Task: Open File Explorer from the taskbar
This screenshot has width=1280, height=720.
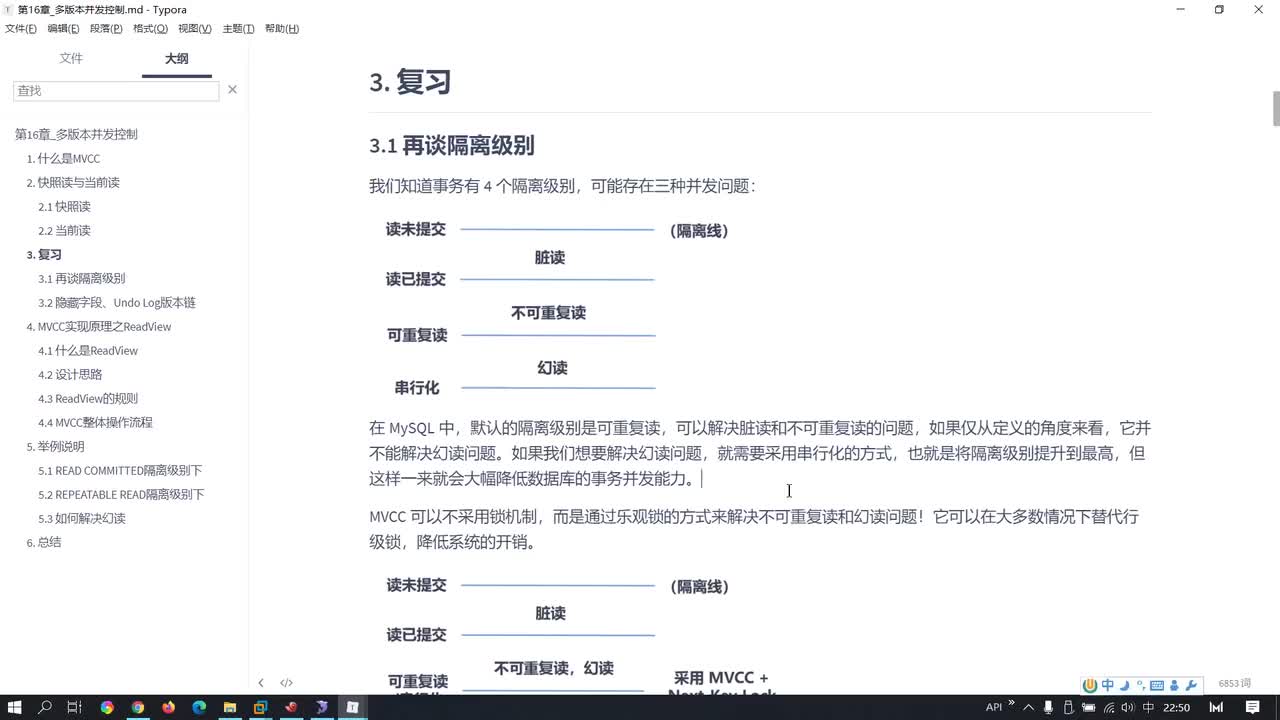Action: (230, 707)
